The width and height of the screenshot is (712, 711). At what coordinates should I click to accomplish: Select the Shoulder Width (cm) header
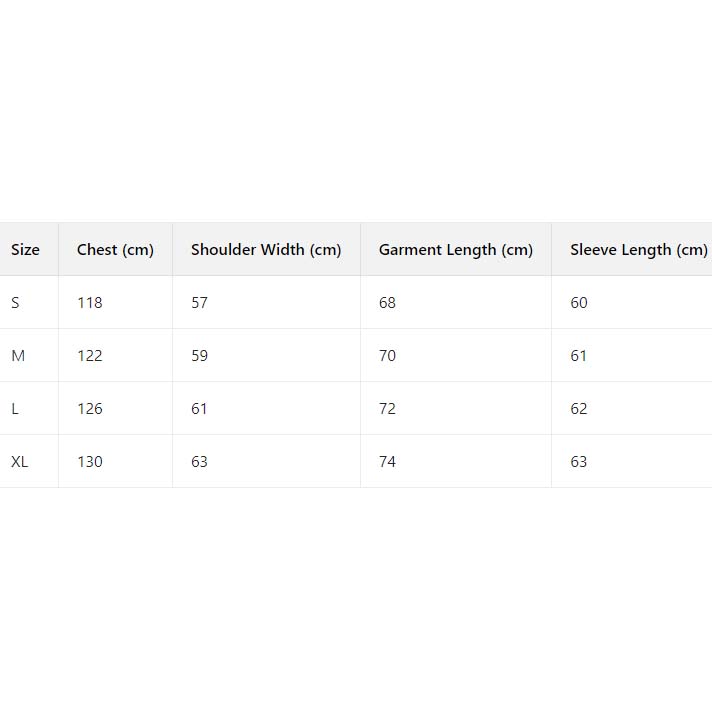266,250
